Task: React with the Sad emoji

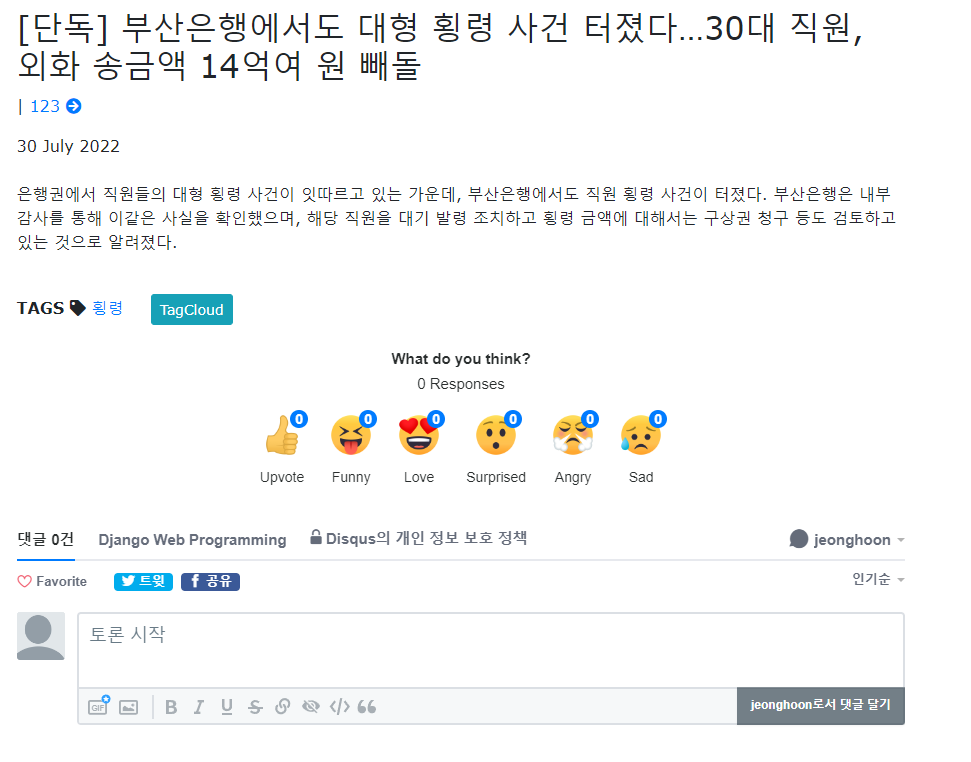Action: pos(641,435)
